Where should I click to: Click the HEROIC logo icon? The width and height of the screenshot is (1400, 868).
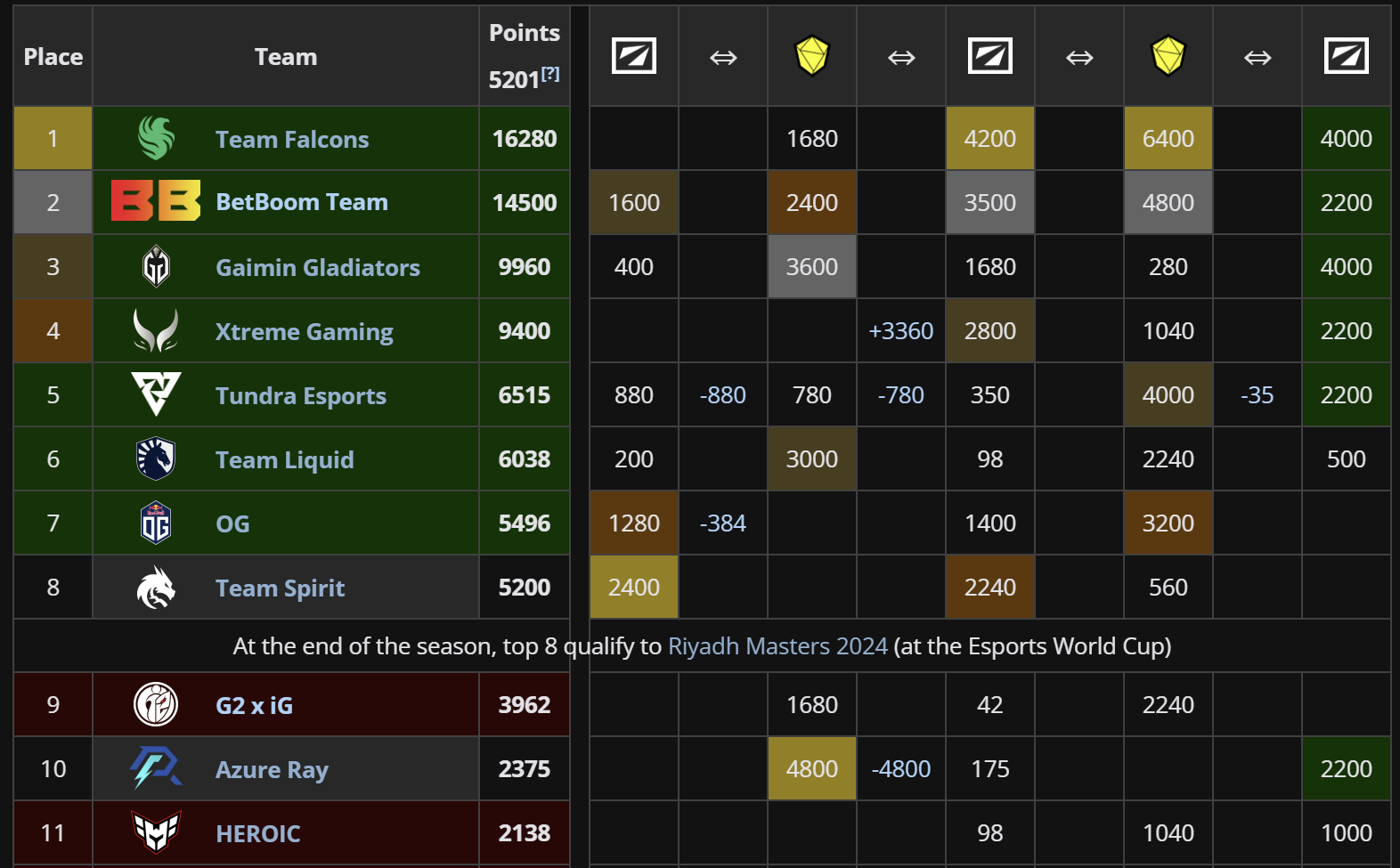(156, 832)
